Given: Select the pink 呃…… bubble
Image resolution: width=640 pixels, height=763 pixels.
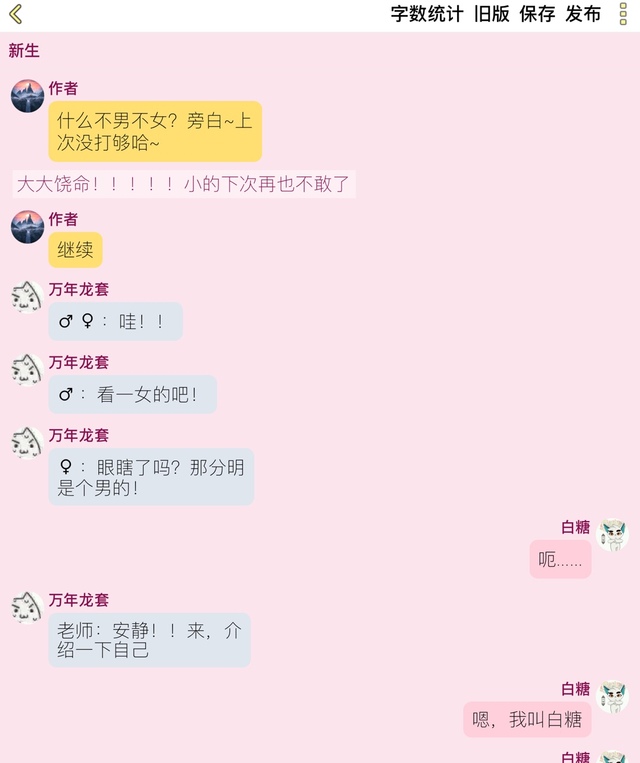Looking at the screenshot, I should click(560, 559).
